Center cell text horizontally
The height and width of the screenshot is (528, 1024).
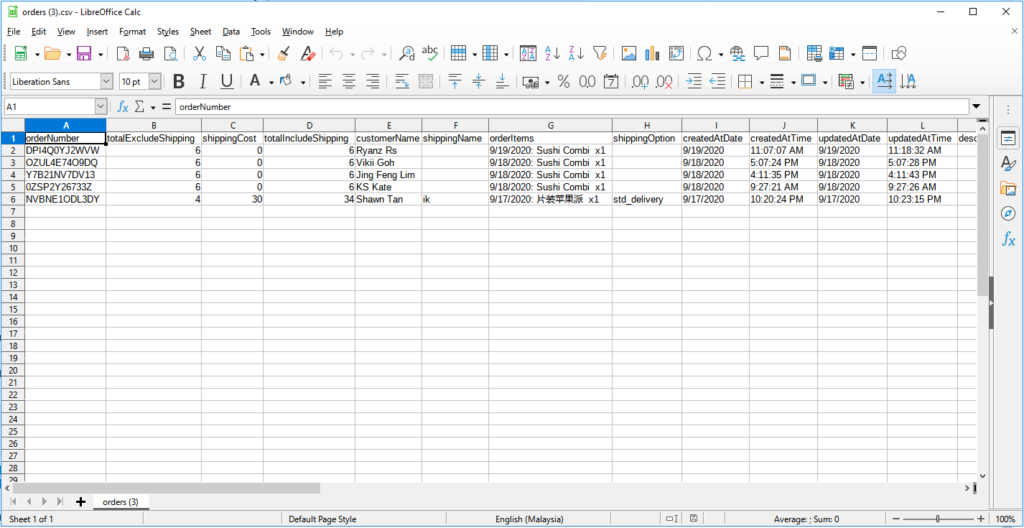pos(349,82)
